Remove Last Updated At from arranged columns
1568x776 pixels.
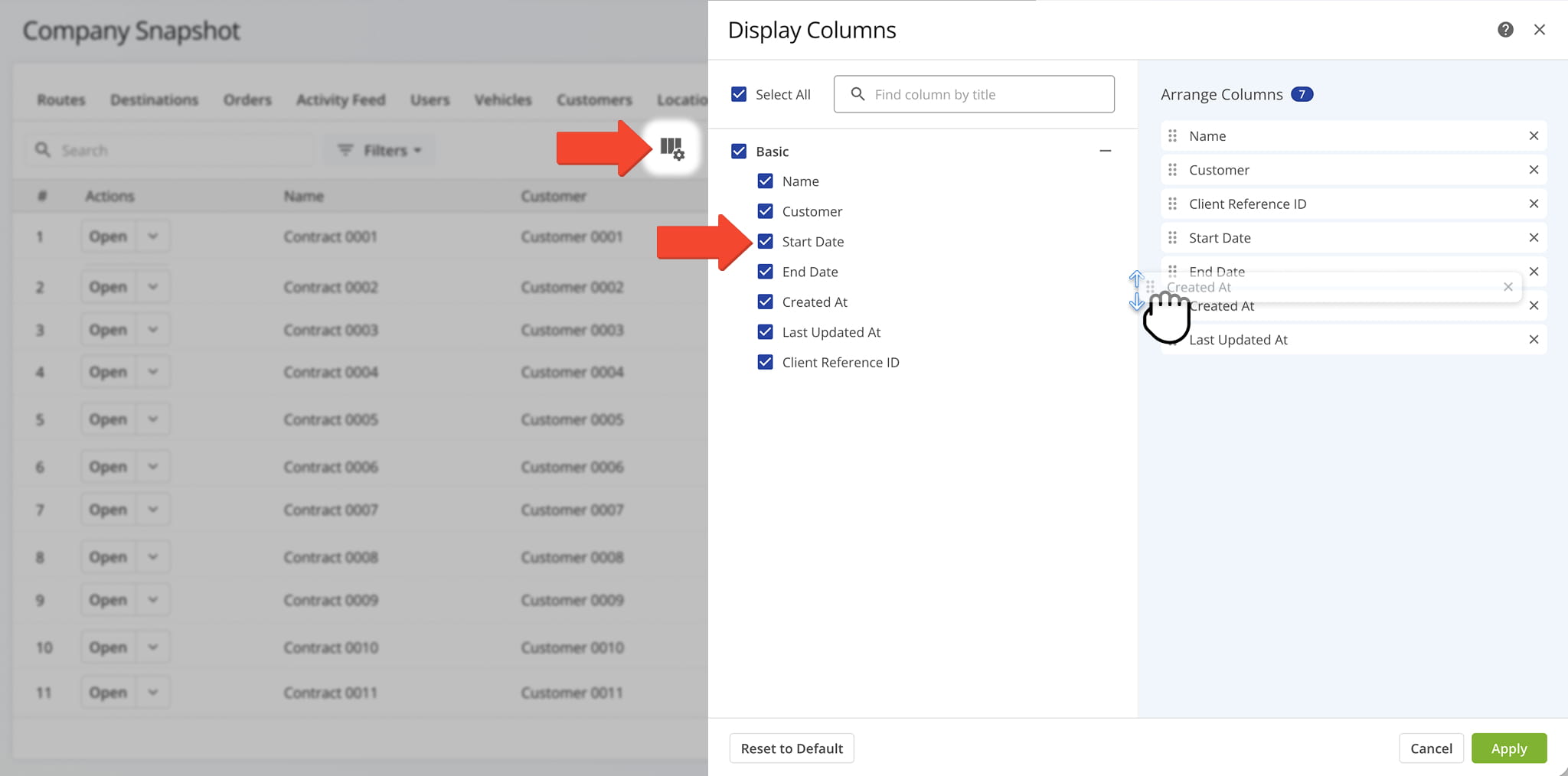pyautogui.click(x=1534, y=340)
